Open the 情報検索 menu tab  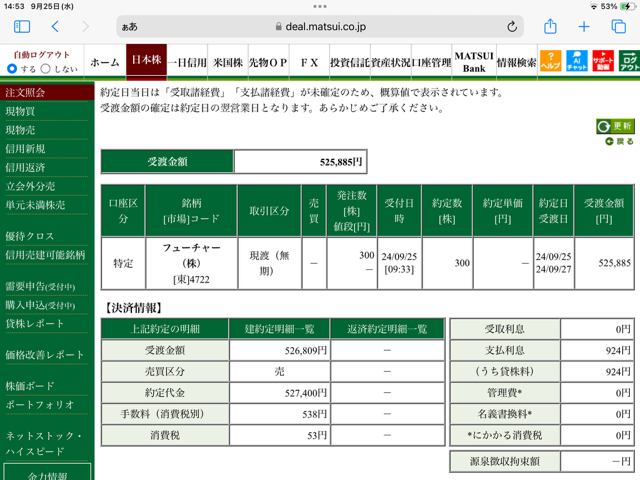[x=516, y=62]
